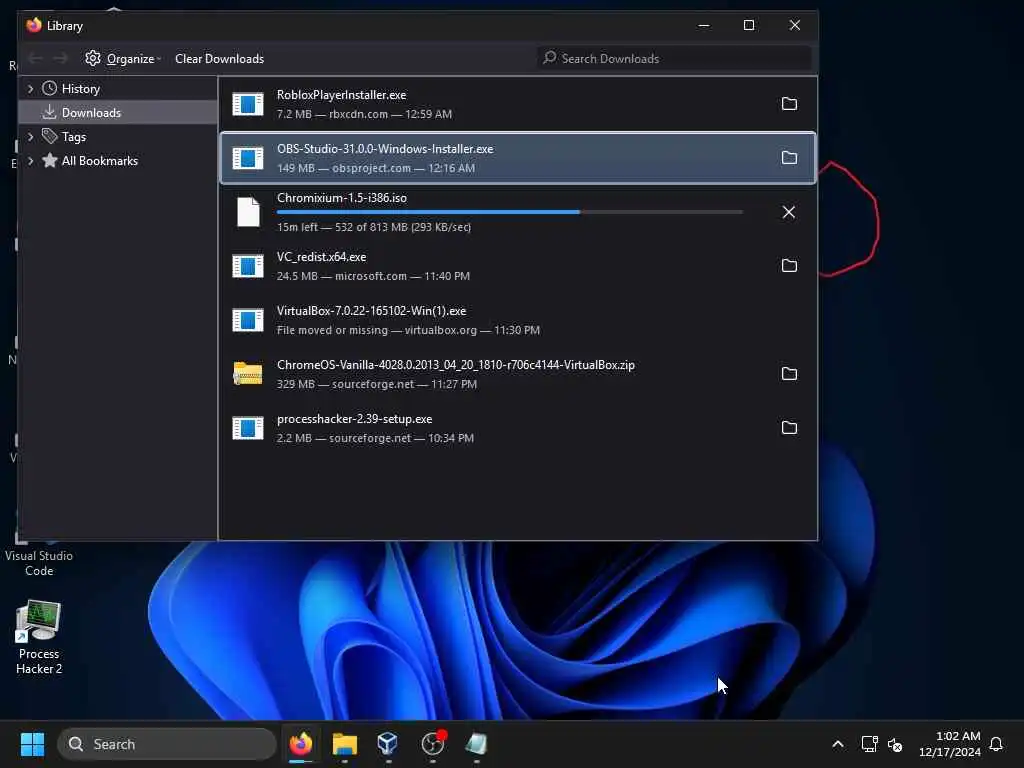Select Chromixium-1.5-i386.iso file name
Viewport: 1024px width, 768px height.
pos(342,199)
